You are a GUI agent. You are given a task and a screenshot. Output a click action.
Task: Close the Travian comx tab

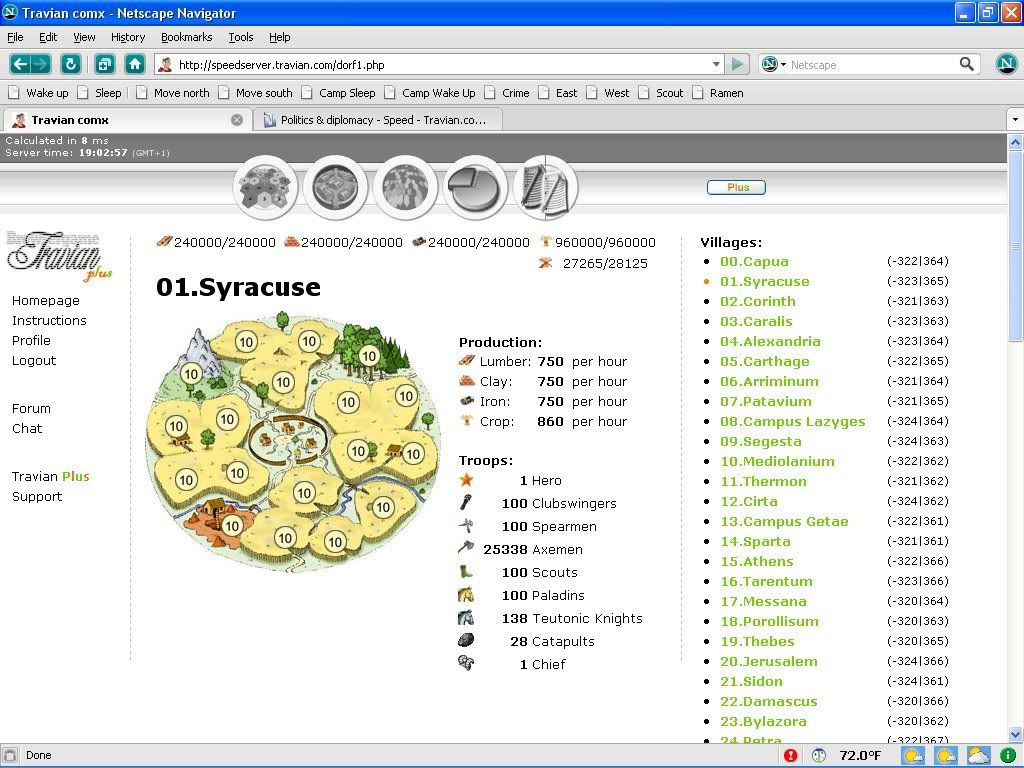237,120
